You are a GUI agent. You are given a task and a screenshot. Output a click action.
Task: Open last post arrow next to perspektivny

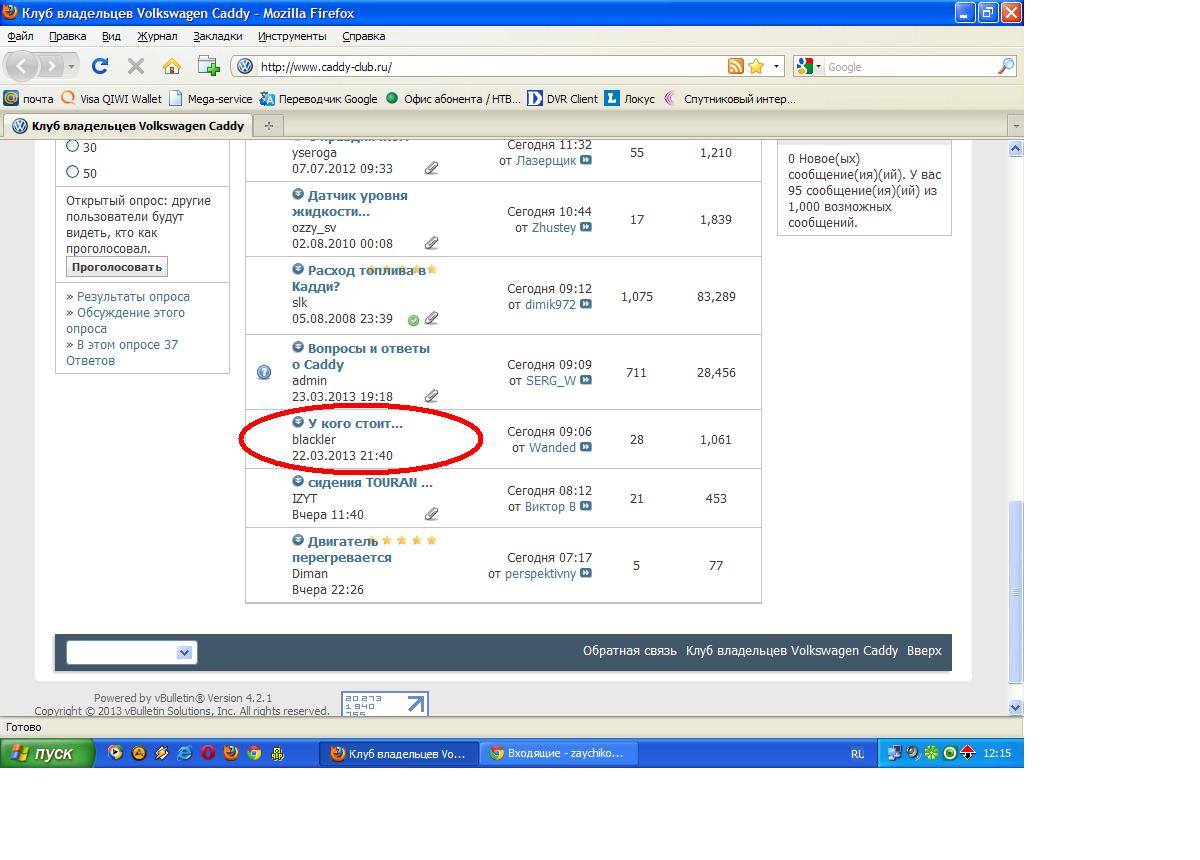click(x=586, y=573)
